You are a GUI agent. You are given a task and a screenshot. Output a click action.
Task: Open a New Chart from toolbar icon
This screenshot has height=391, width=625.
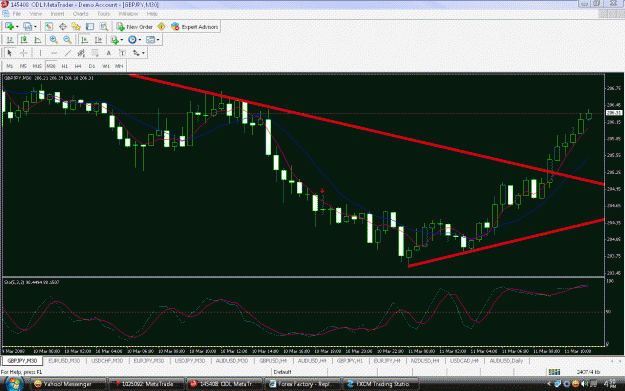pos(9,27)
